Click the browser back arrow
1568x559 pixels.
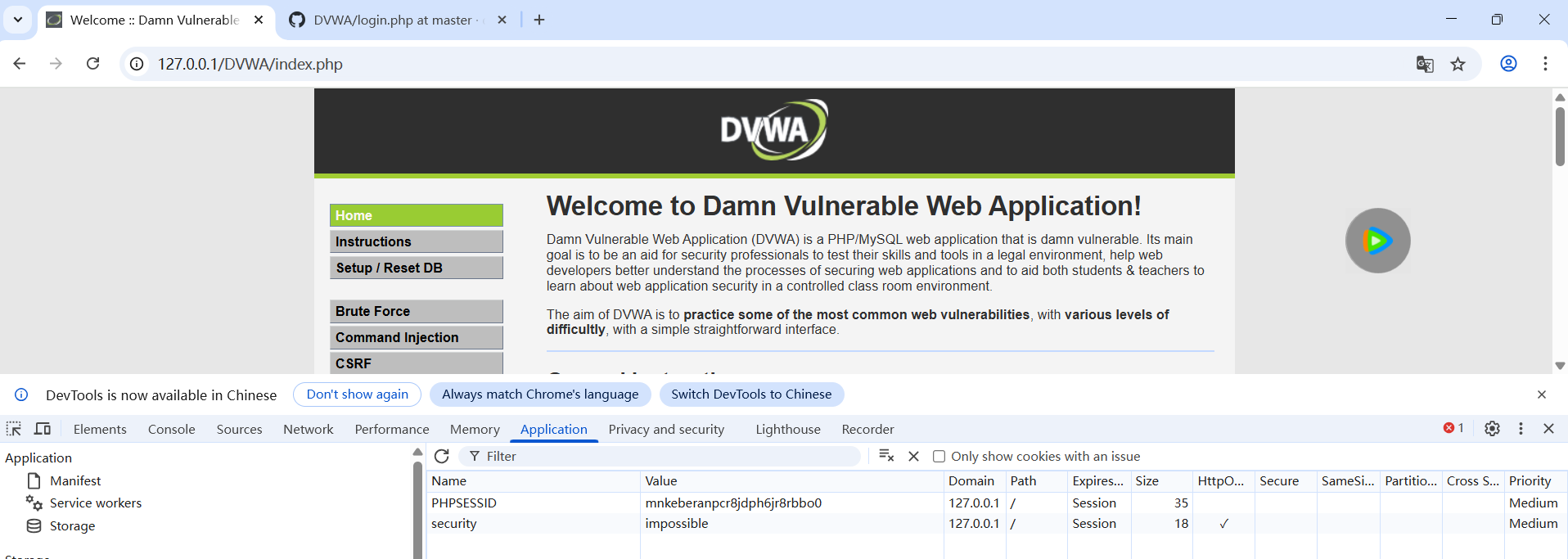tap(20, 64)
